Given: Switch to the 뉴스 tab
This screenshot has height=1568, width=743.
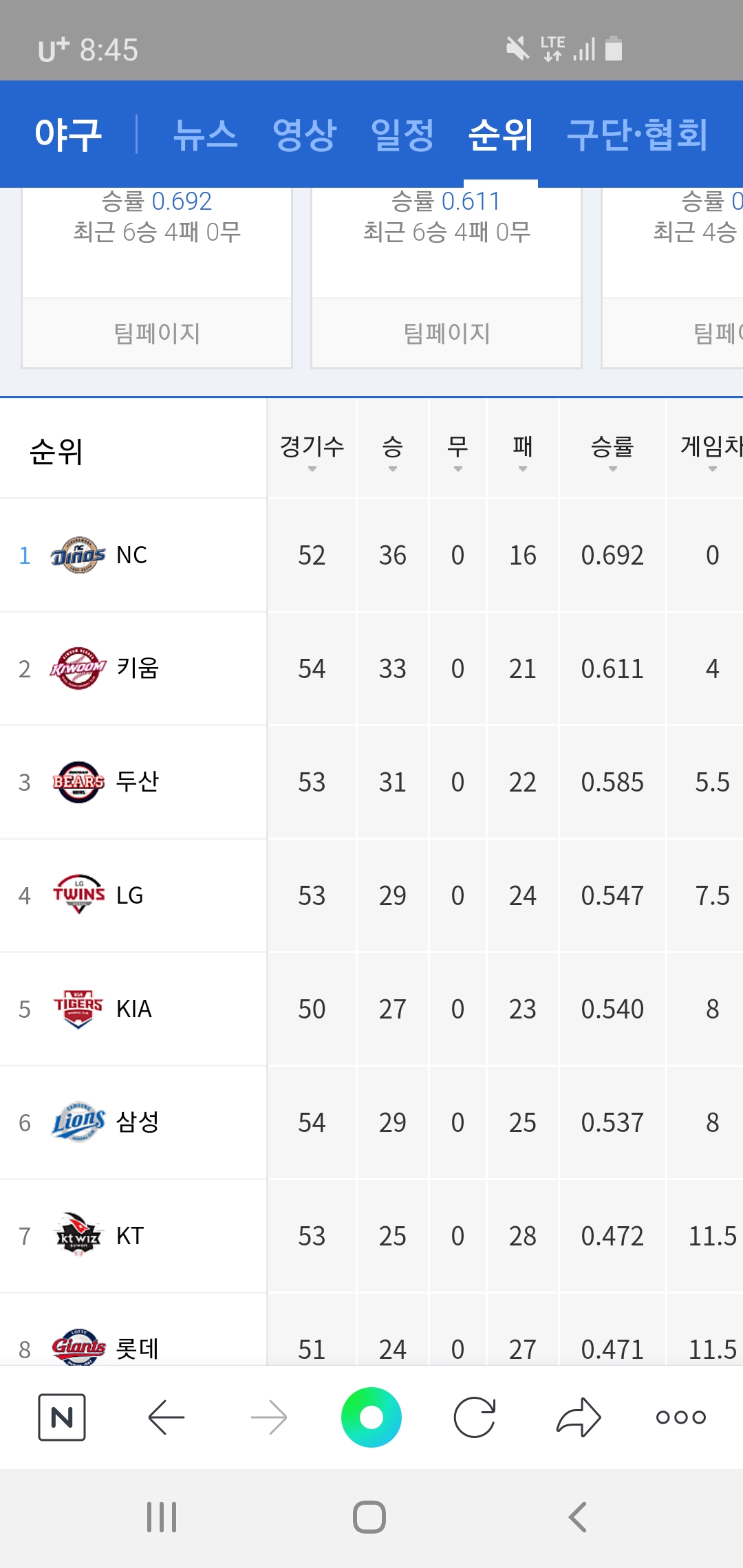Looking at the screenshot, I should [205, 135].
